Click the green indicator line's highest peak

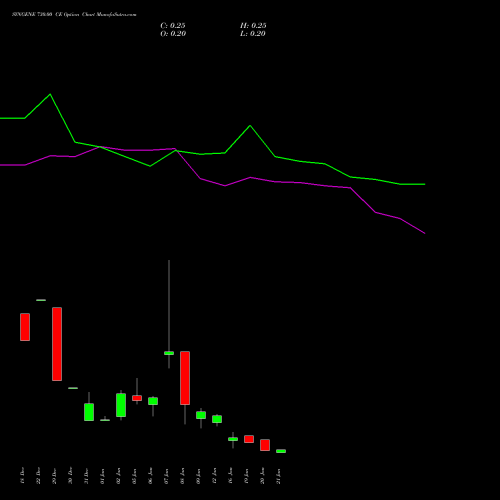[50, 94]
